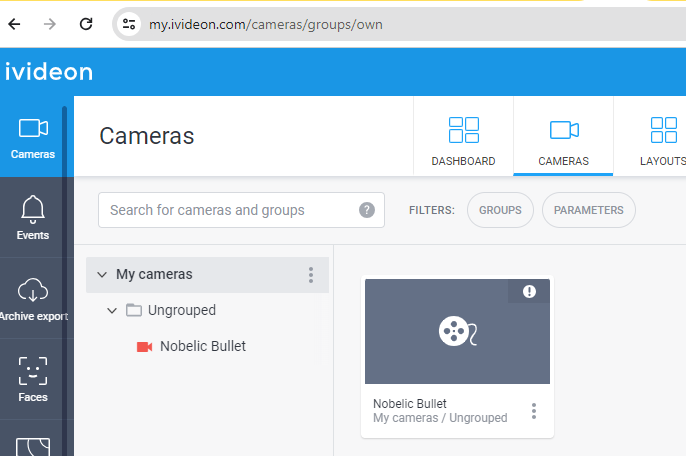Open Events bell in sidebar
This screenshot has height=456, width=686.
[33, 217]
